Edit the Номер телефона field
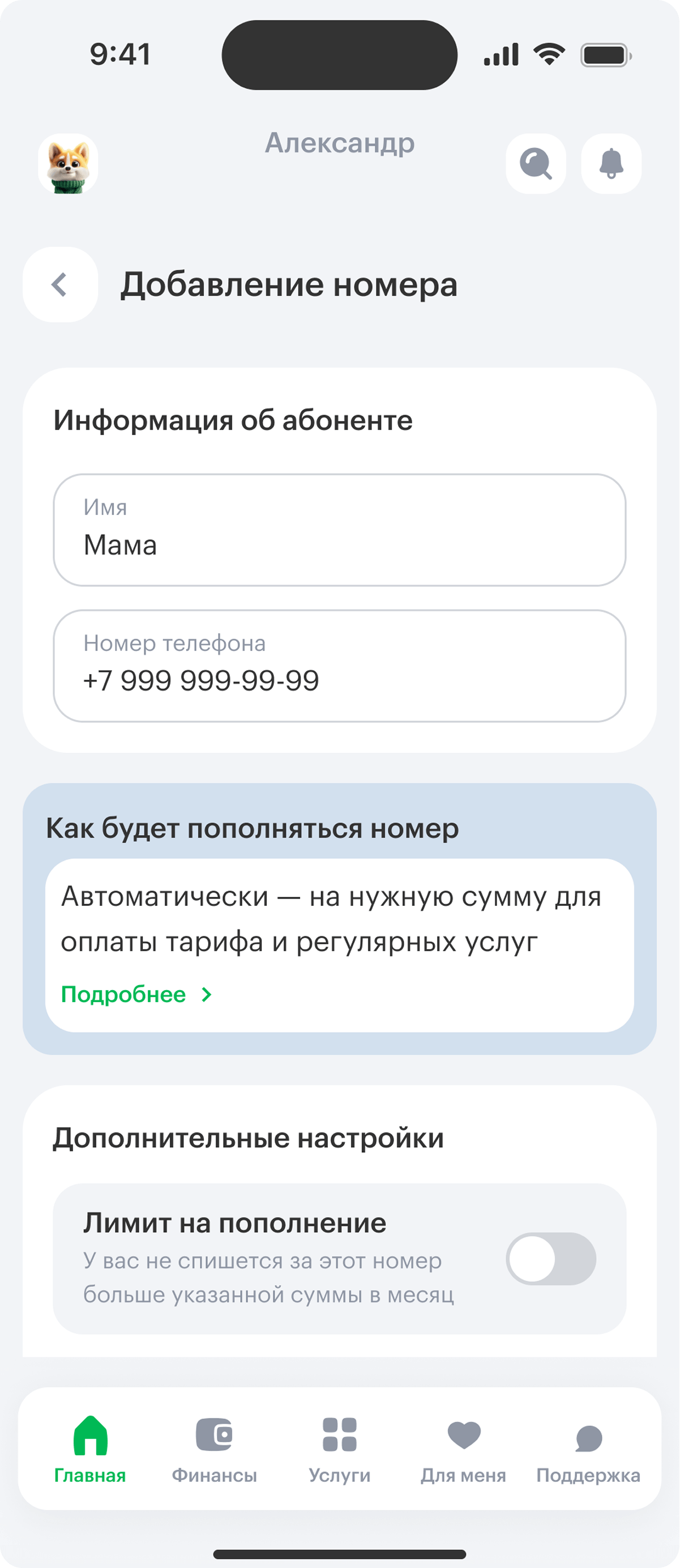 coord(339,666)
